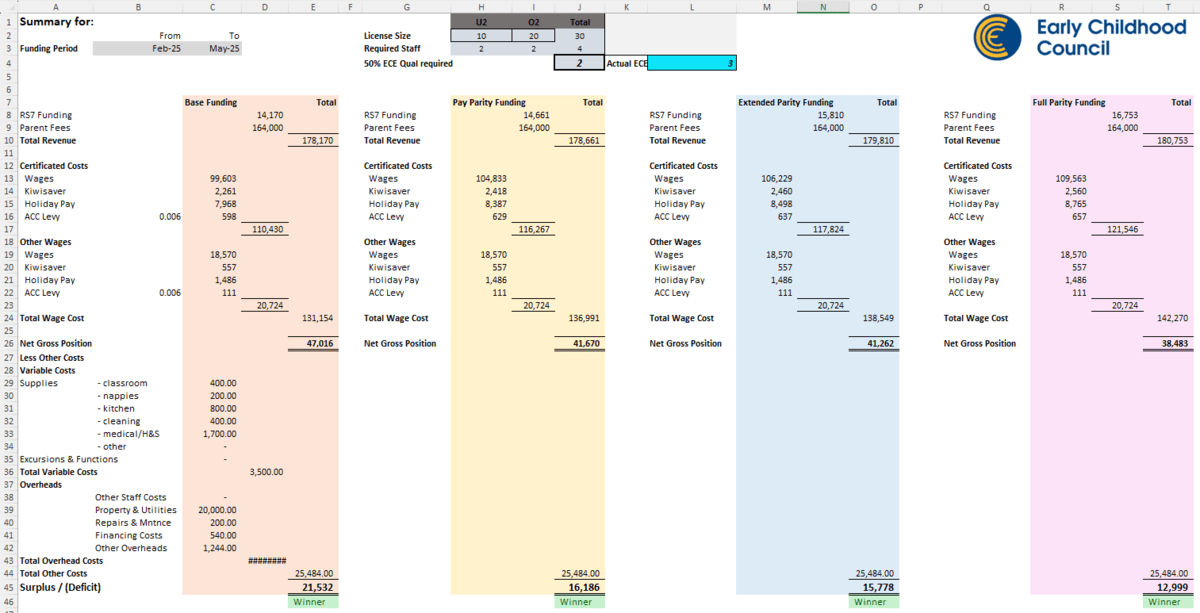The width and height of the screenshot is (1200, 613).
Task: Select the U2 License Size cell
Action: click(x=481, y=35)
